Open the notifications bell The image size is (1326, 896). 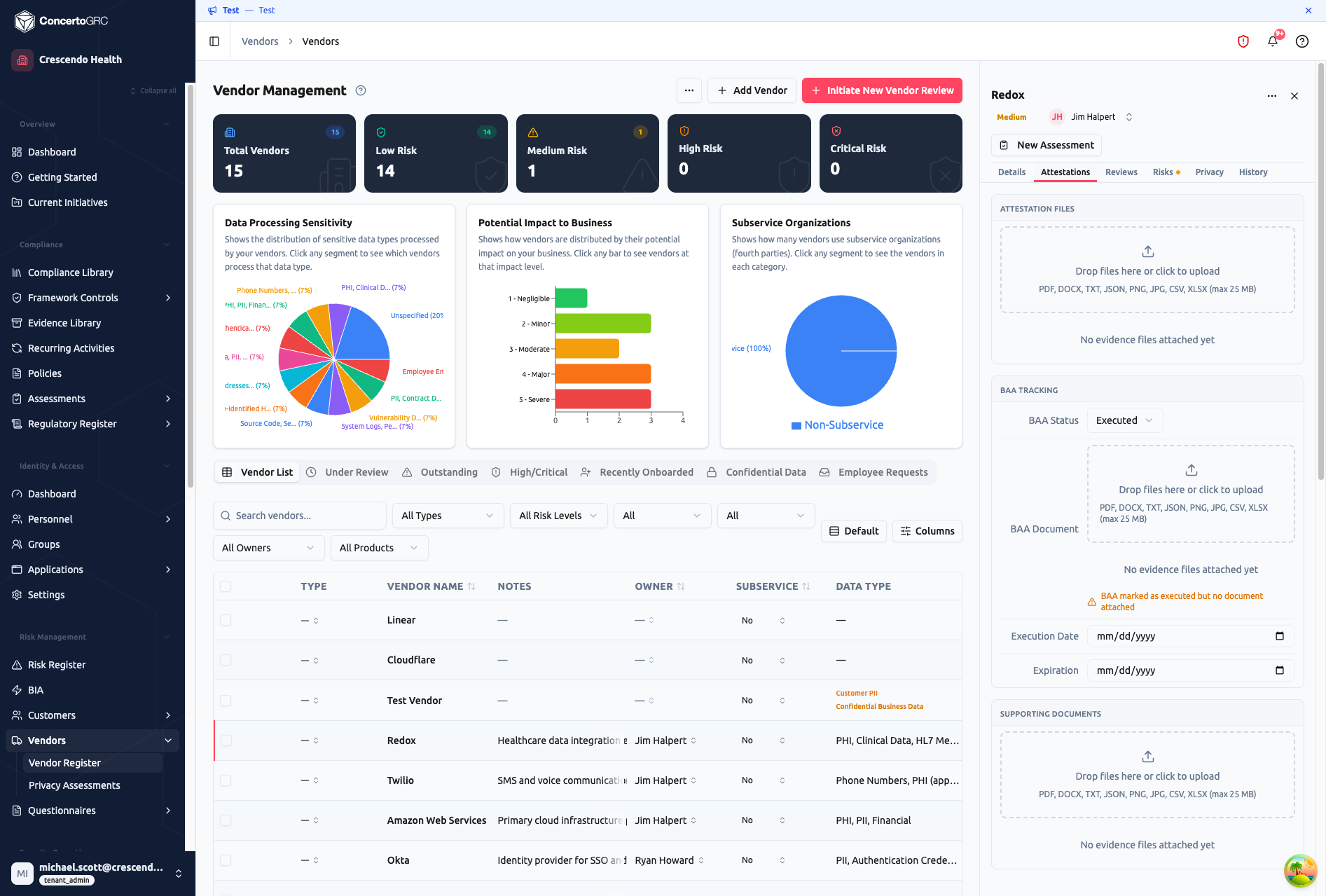1273,41
